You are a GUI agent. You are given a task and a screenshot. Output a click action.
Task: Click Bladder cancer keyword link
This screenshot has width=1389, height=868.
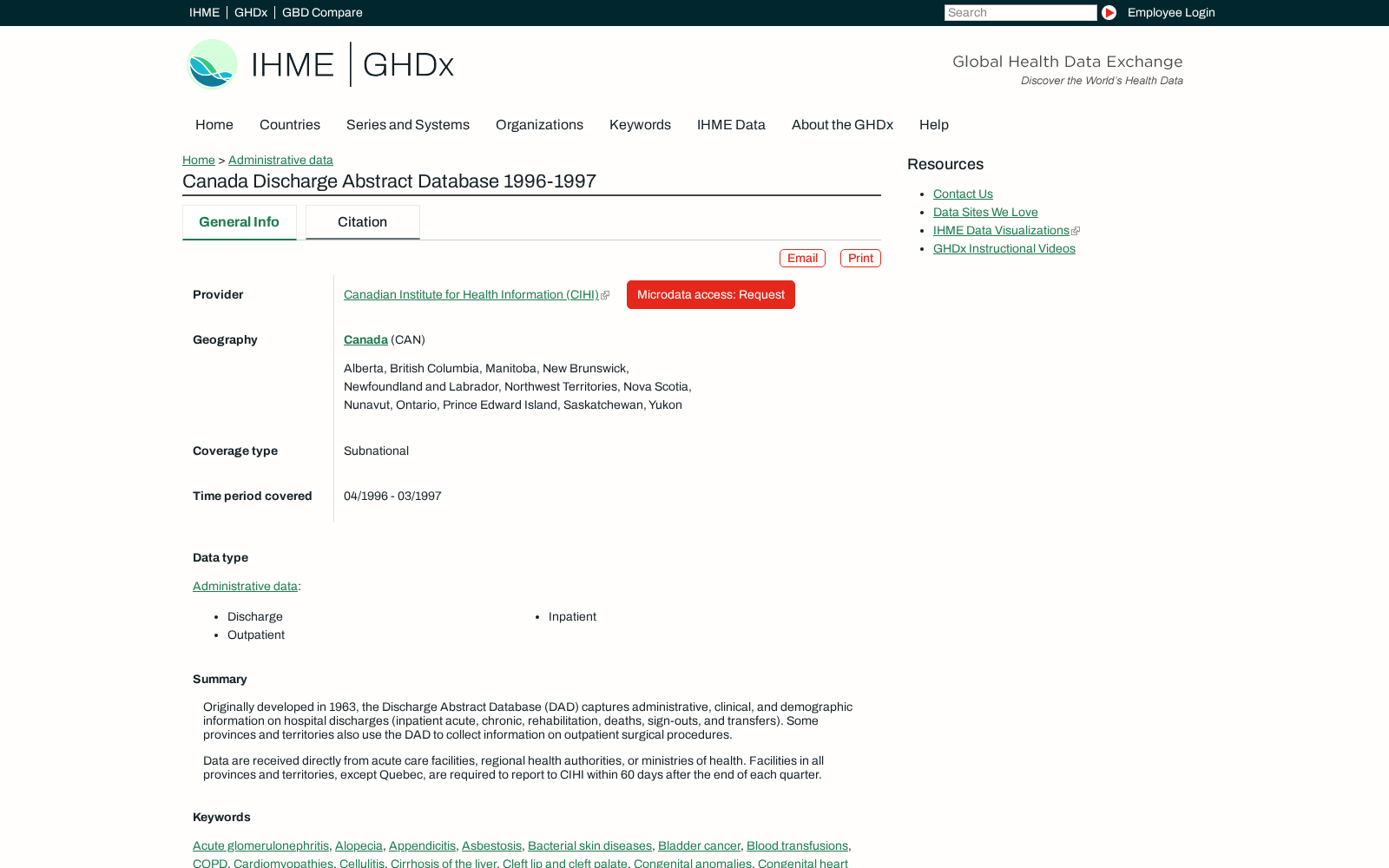(x=699, y=846)
